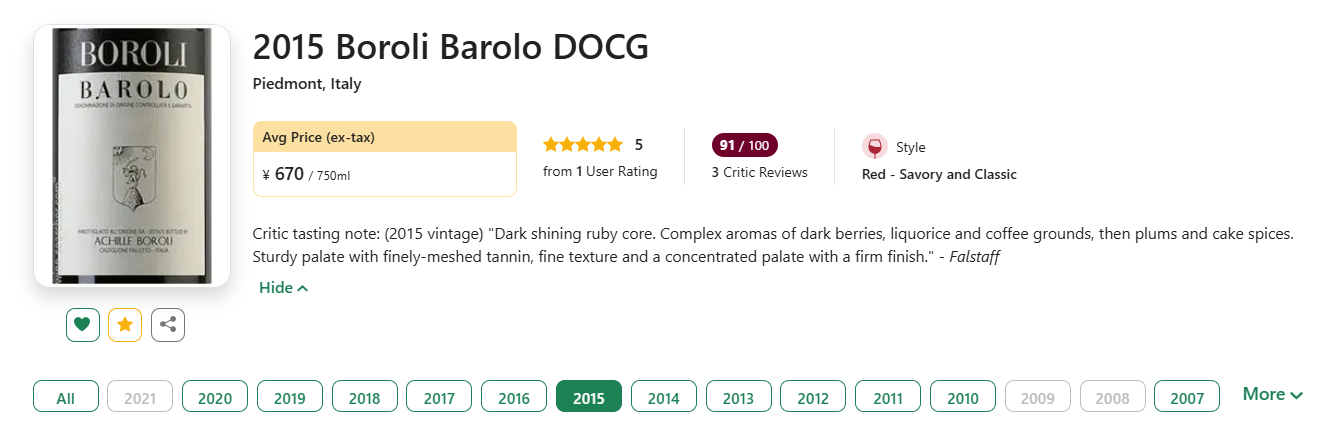Select the All vintages tab
This screenshot has width=1333, height=434.
pyautogui.click(x=66, y=397)
